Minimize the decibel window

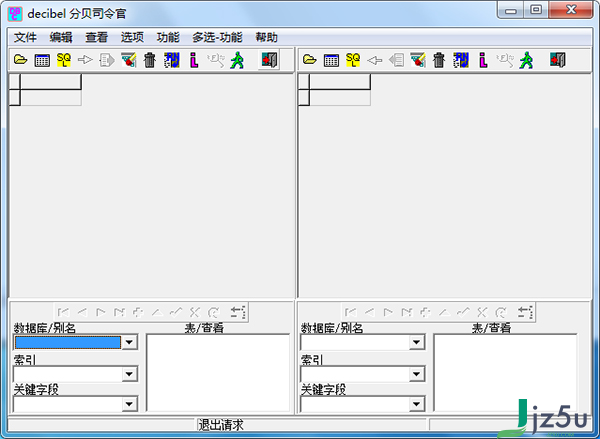click(511, 10)
